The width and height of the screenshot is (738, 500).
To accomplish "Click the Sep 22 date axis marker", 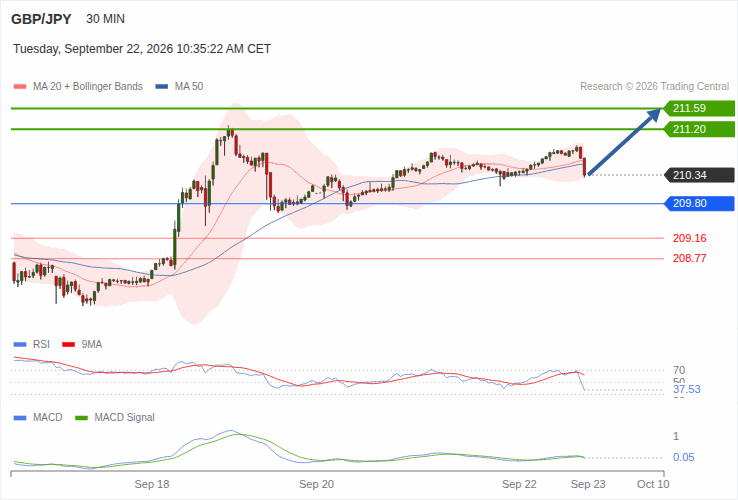I will 519,484.
